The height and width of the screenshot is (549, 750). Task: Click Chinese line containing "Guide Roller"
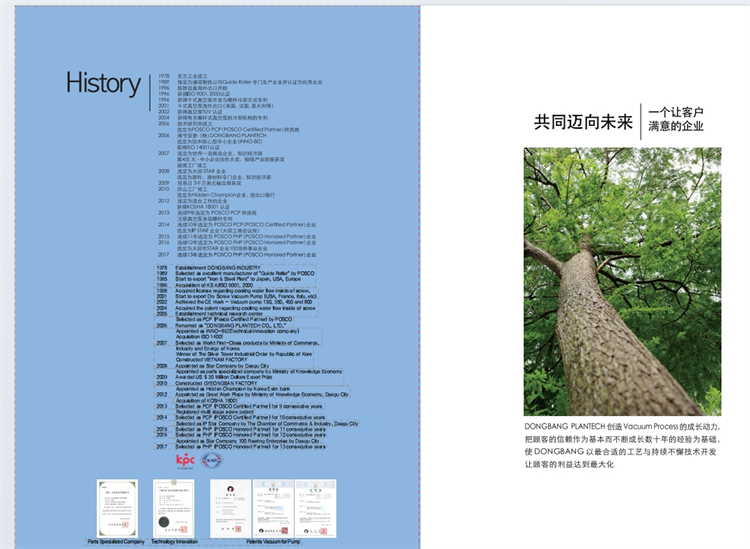250,82
